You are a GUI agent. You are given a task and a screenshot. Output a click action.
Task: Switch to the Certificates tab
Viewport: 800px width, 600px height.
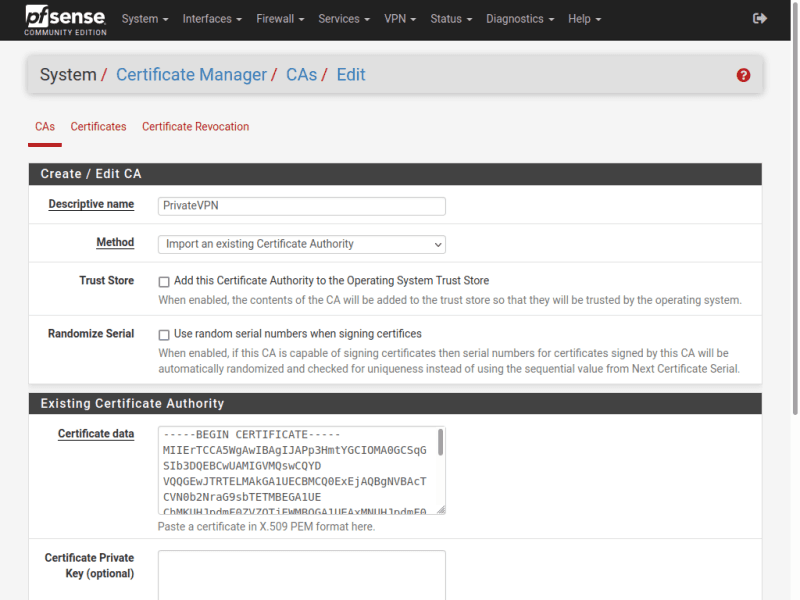98,127
